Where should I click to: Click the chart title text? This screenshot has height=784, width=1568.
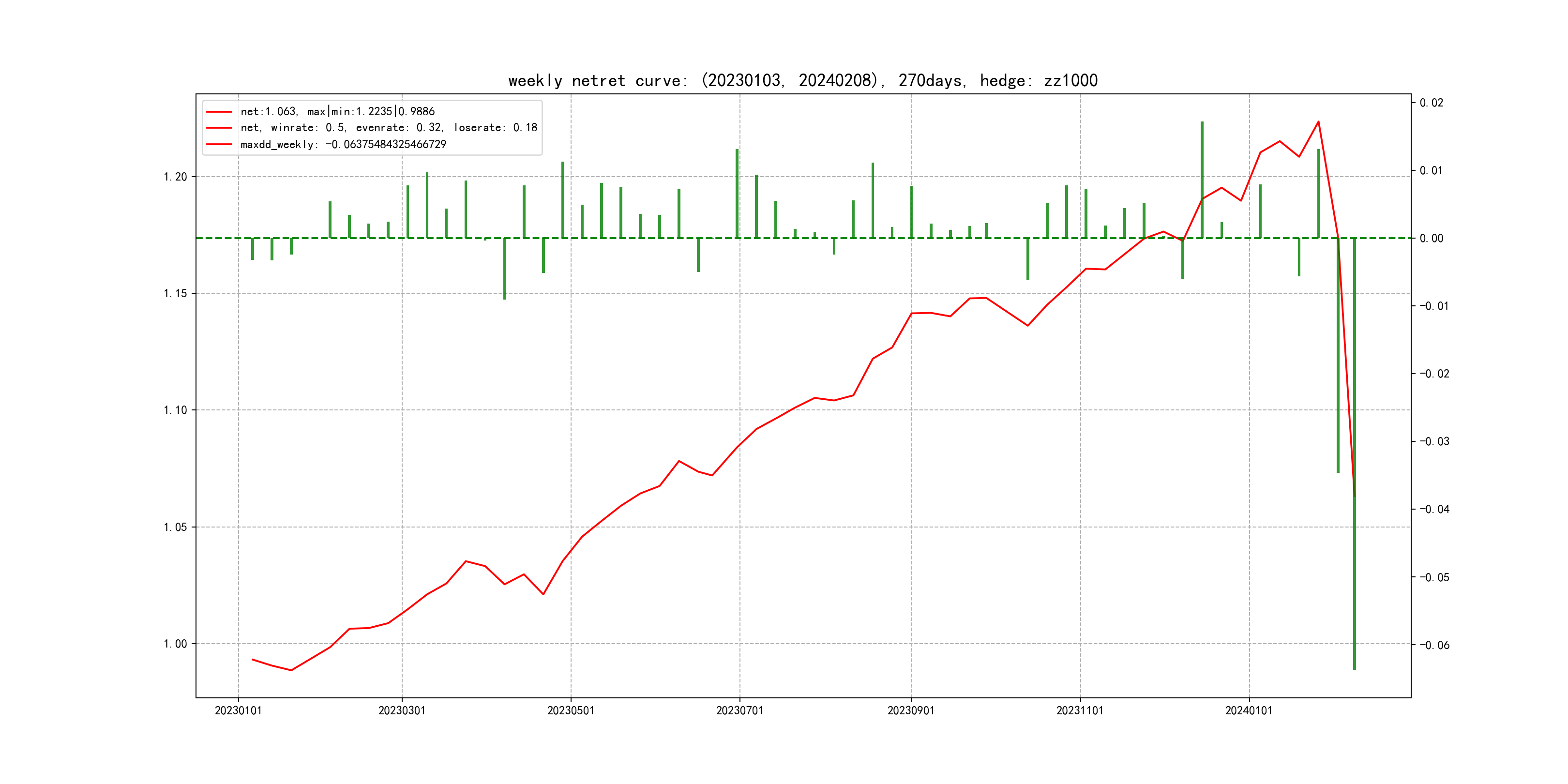pos(802,80)
